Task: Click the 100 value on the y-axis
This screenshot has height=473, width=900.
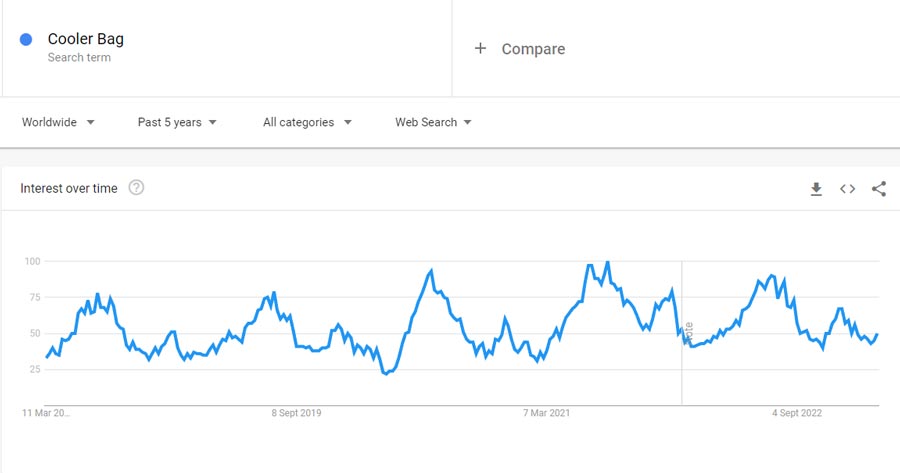Action: (33, 261)
